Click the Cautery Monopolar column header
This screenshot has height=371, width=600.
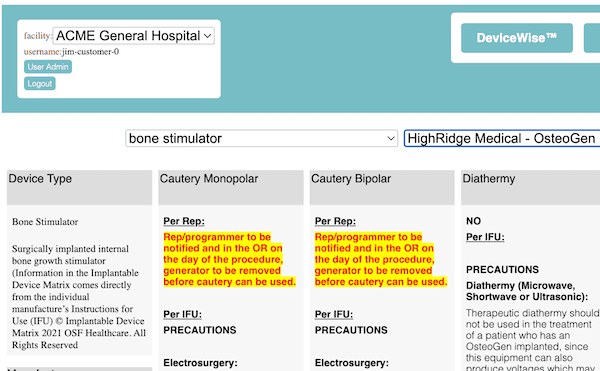[231, 187]
